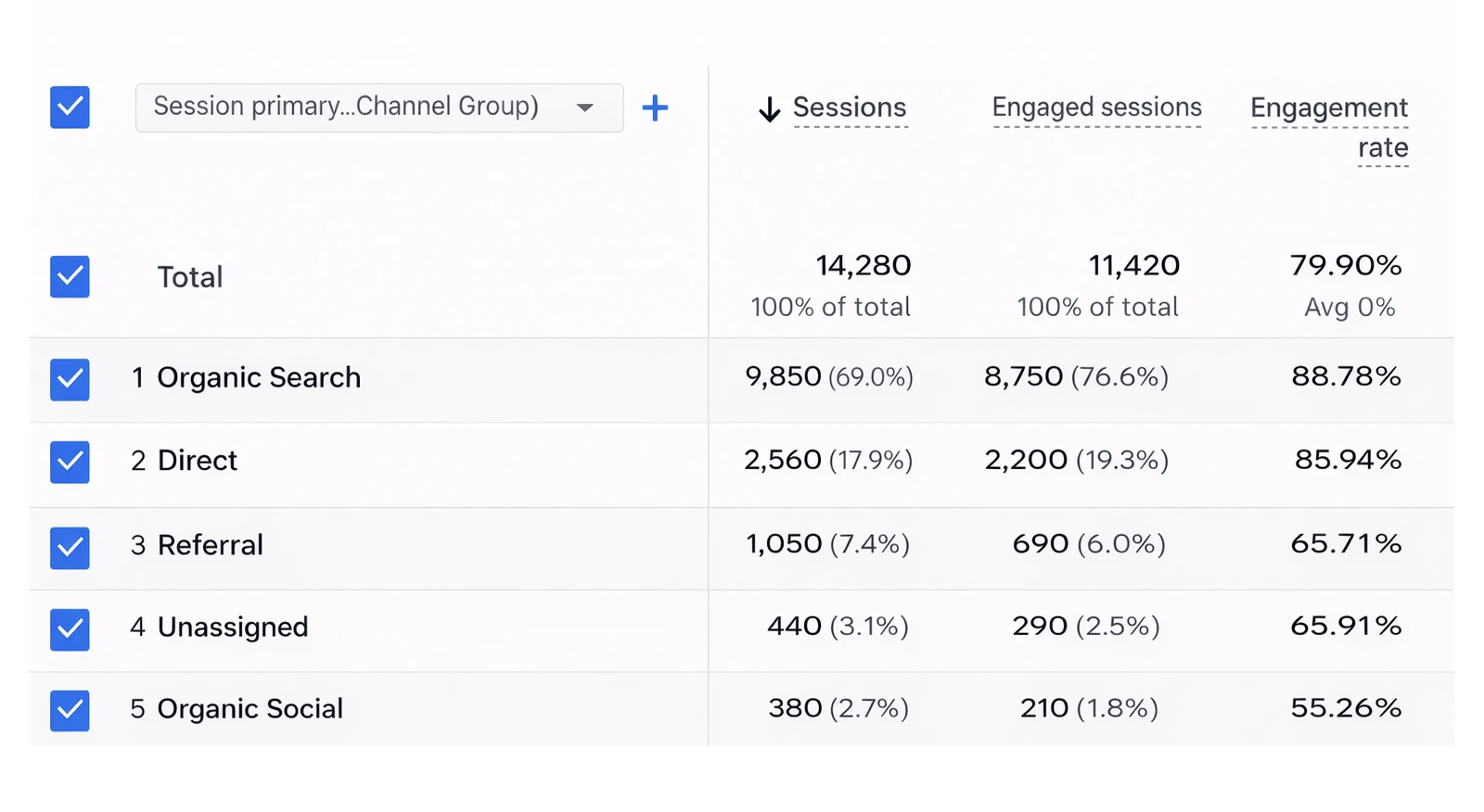Image resolution: width=1484 pixels, height=812 pixels.
Task: Uncheck the Unassigned row checkbox
Action: (x=70, y=628)
